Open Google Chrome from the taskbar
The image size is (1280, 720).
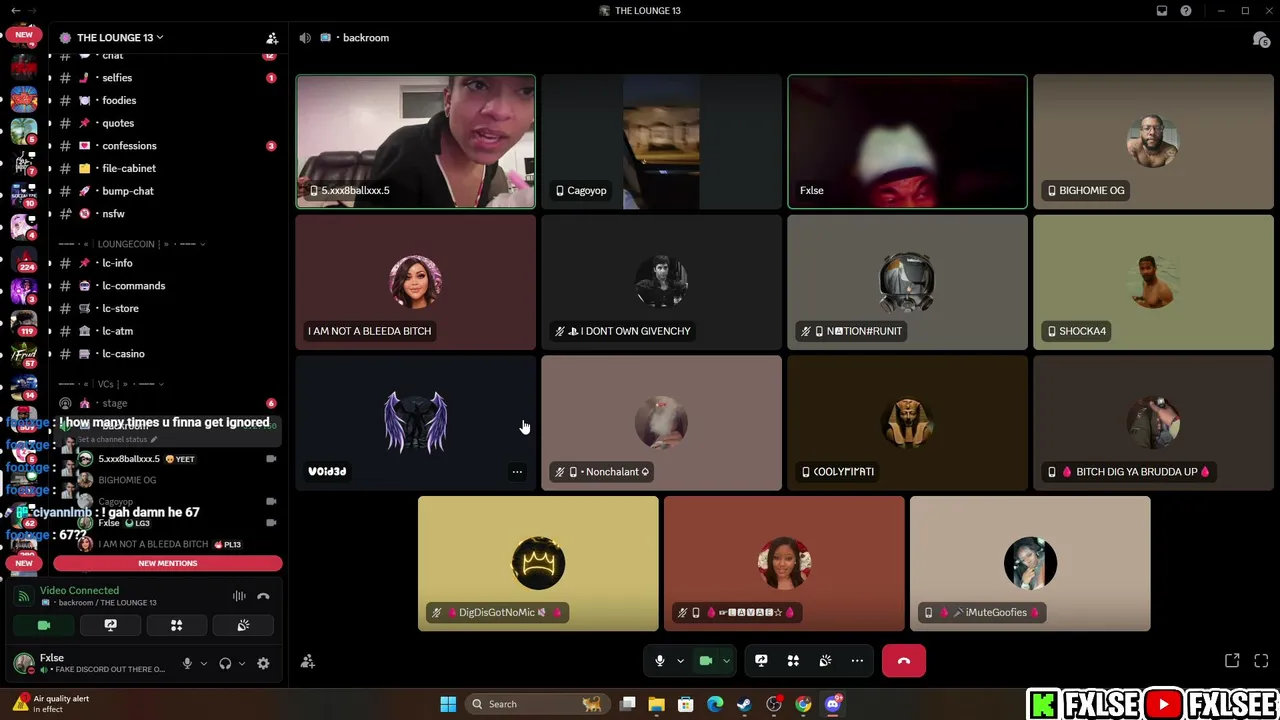803,704
